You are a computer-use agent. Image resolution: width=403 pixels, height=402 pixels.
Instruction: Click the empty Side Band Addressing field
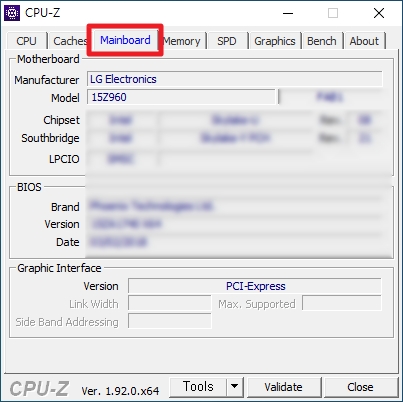[x=170, y=321]
